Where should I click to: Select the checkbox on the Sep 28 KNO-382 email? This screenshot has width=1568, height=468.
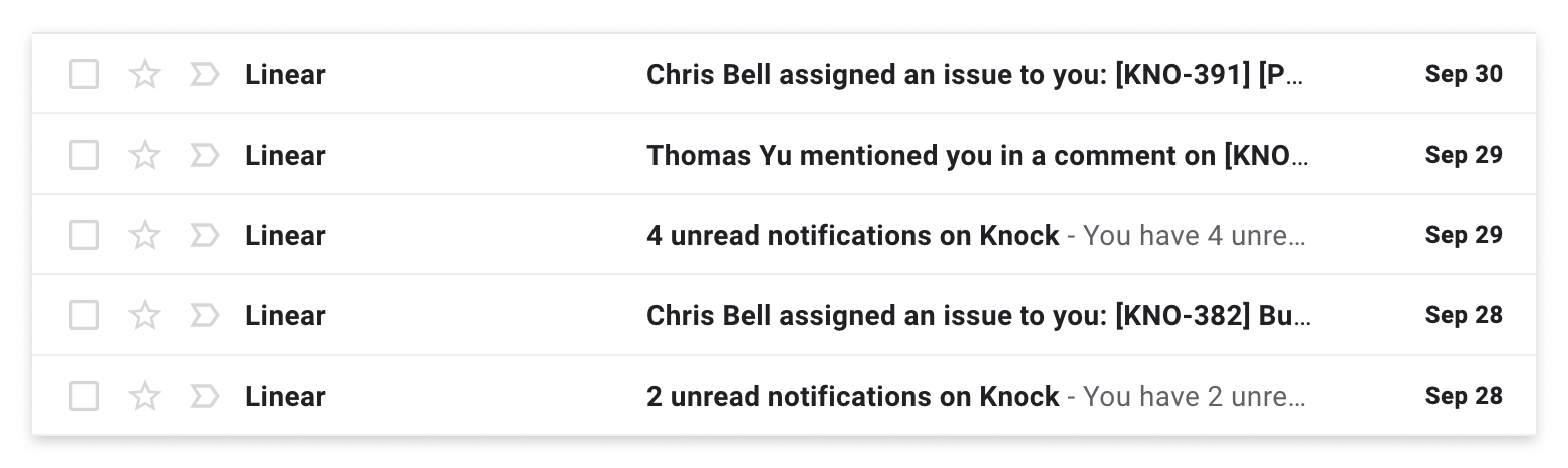click(85, 315)
